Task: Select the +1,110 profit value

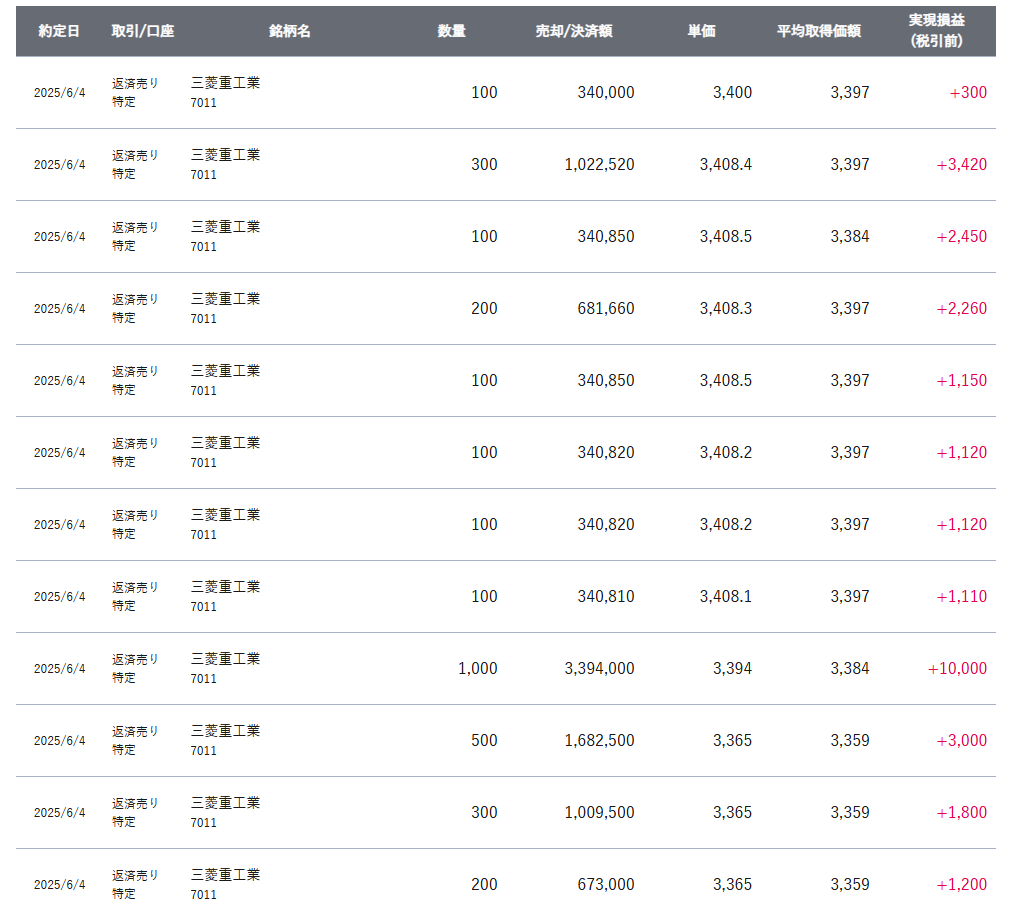Action: coord(962,596)
